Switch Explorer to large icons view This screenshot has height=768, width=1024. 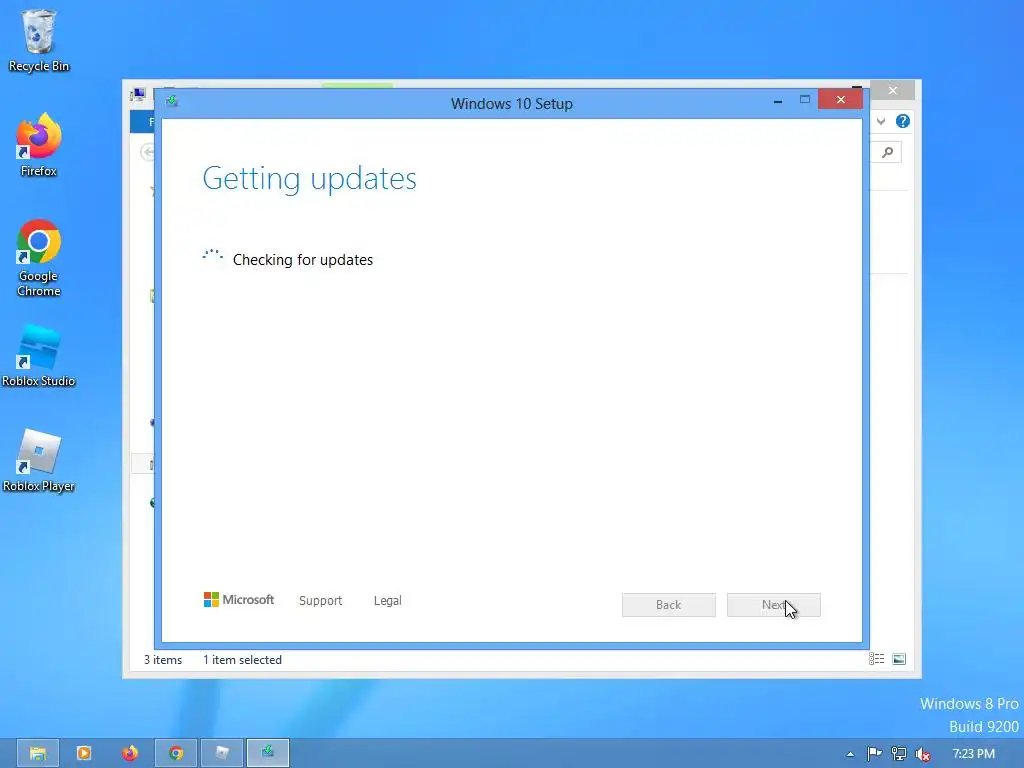click(x=899, y=659)
